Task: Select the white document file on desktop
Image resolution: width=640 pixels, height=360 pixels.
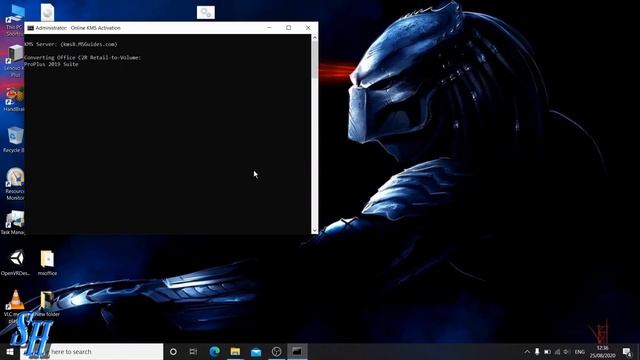Action: click(x=47, y=12)
